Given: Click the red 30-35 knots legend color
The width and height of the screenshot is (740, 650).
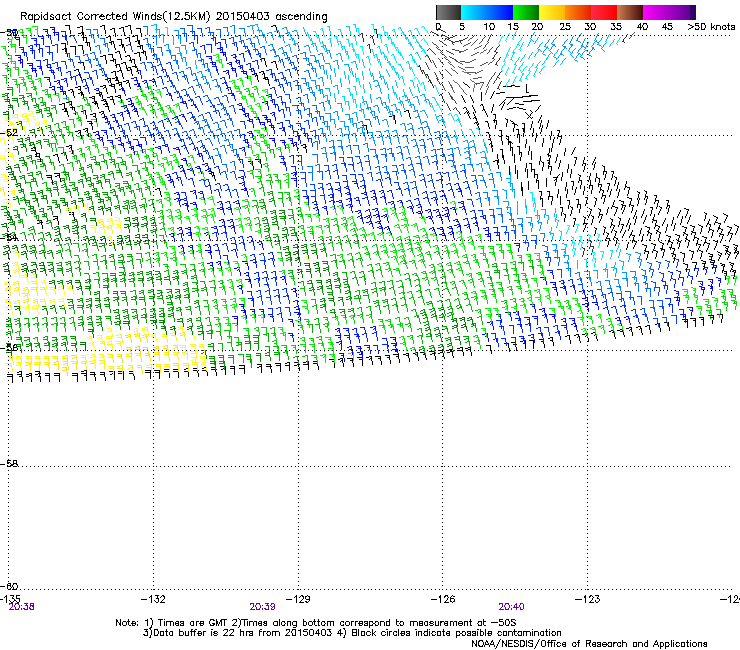Looking at the screenshot, I should tap(604, 12).
